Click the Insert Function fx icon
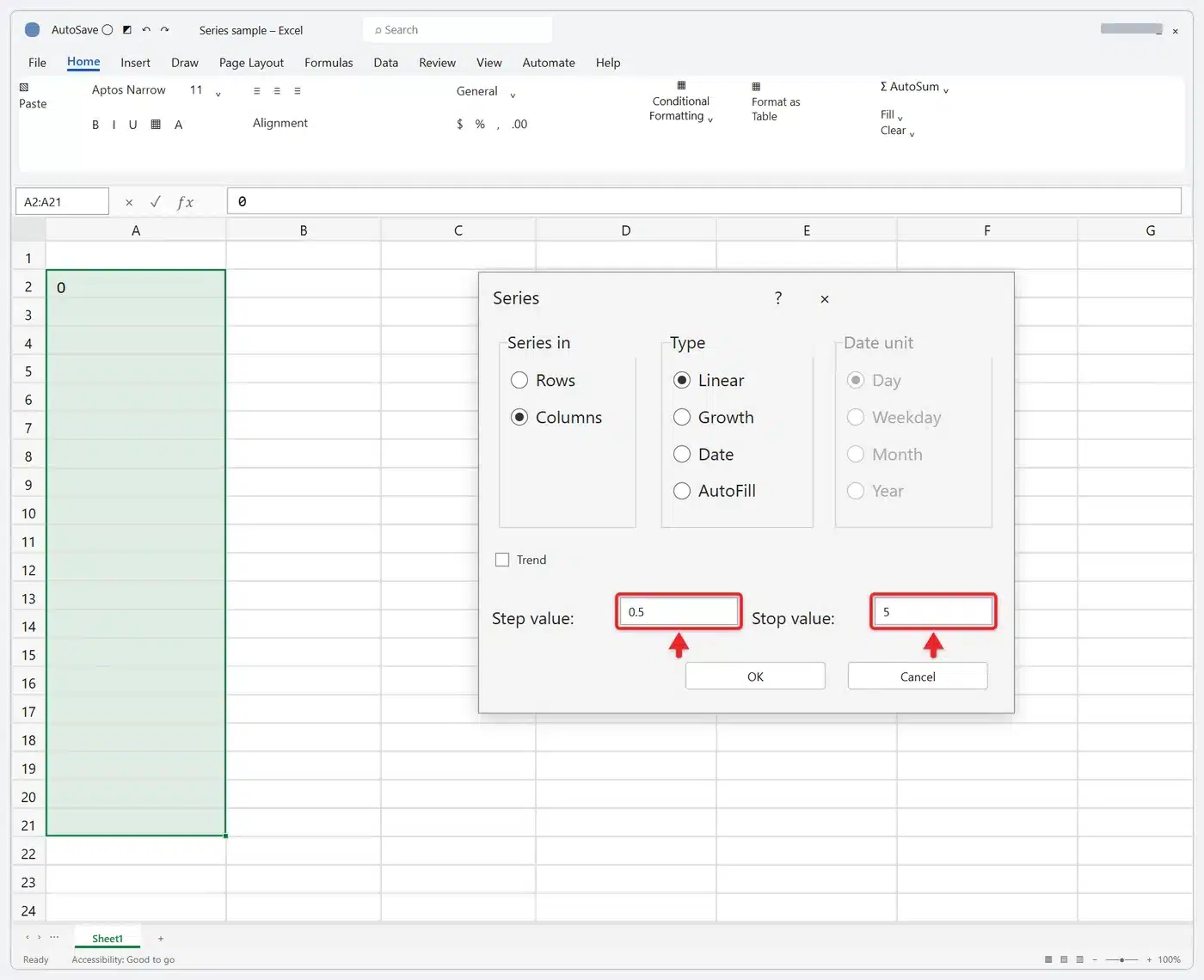 (x=185, y=202)
